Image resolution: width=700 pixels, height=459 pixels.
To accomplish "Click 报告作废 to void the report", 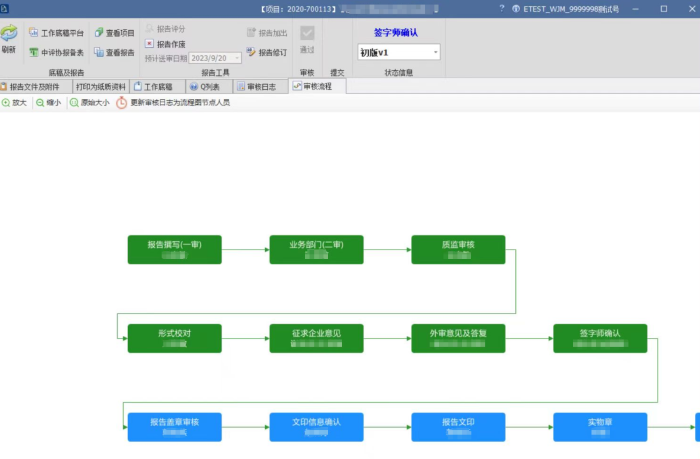I will click(x=165, y=44).
